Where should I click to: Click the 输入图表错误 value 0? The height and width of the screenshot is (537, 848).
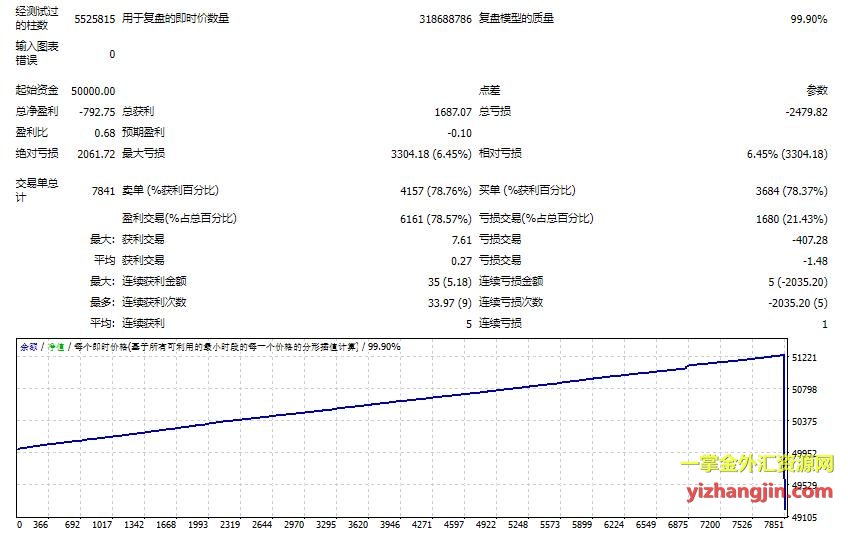tap(112, 55)
